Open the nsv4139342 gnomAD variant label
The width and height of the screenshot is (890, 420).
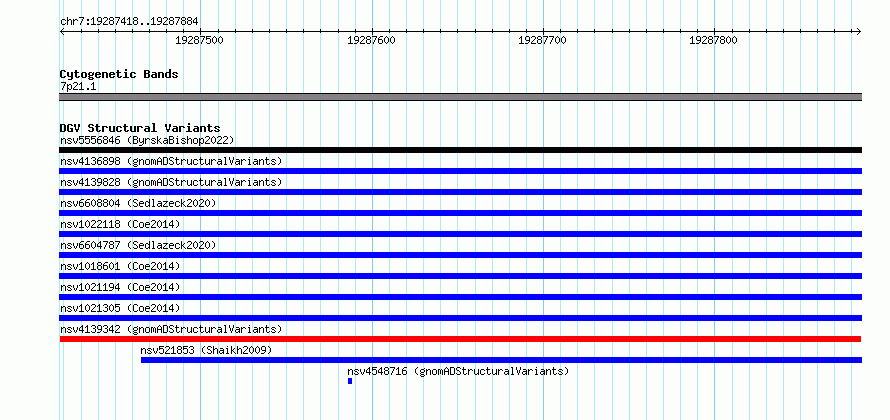[171, 329]
